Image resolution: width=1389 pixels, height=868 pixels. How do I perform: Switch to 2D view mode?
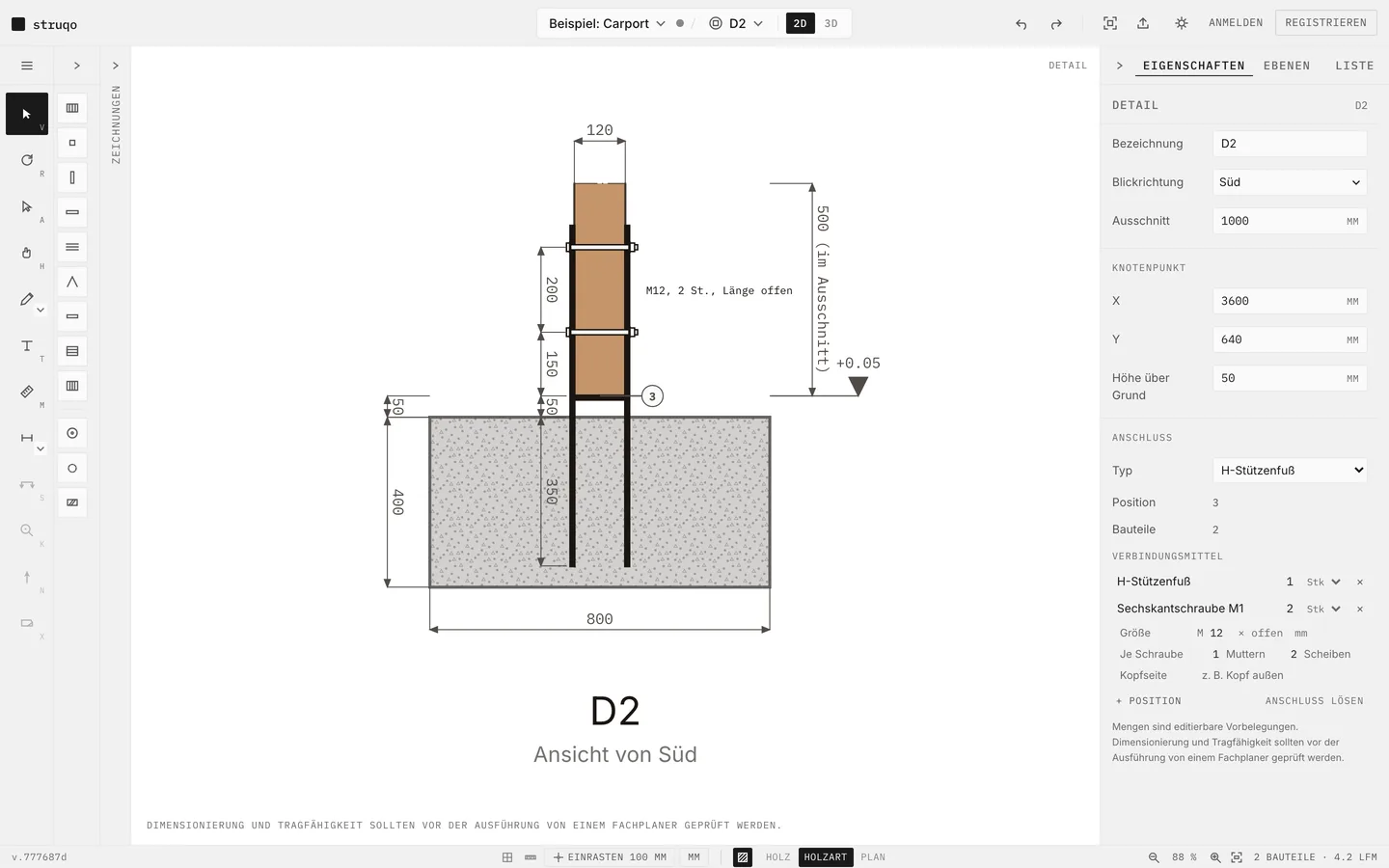[801, 23]
